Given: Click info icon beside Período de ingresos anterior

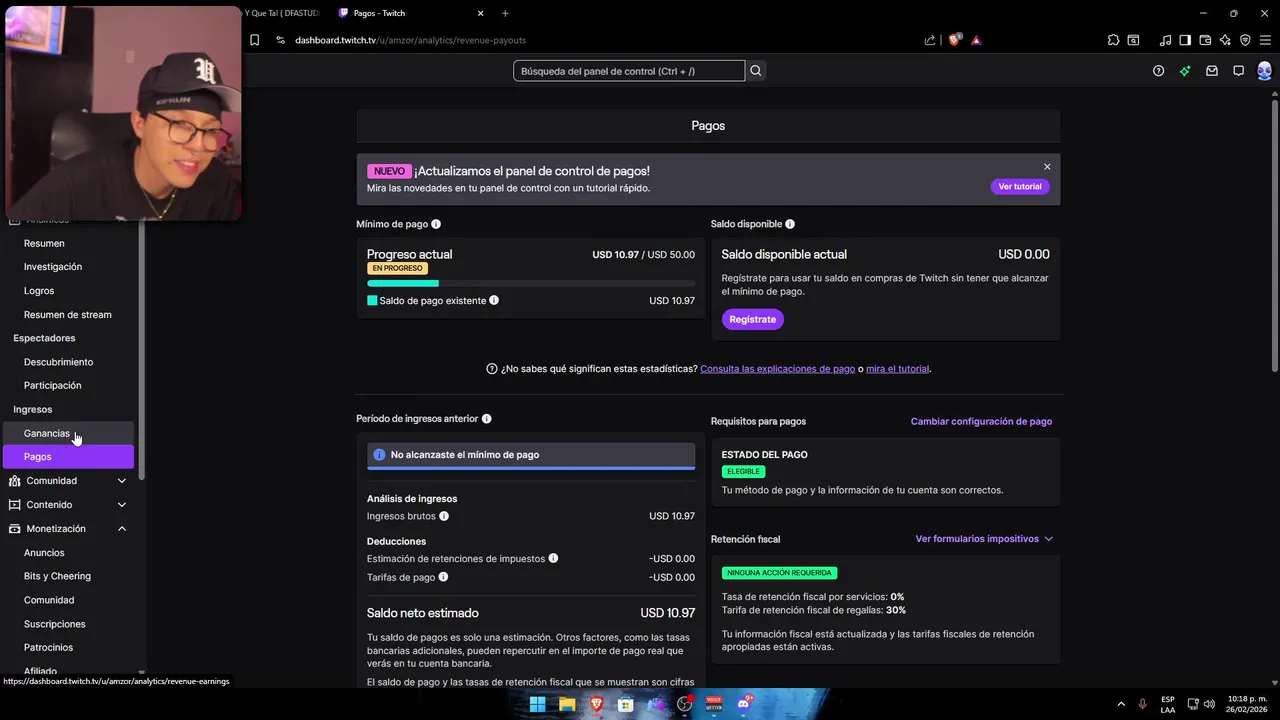Looking at the screenshot, I should (486, 419).
